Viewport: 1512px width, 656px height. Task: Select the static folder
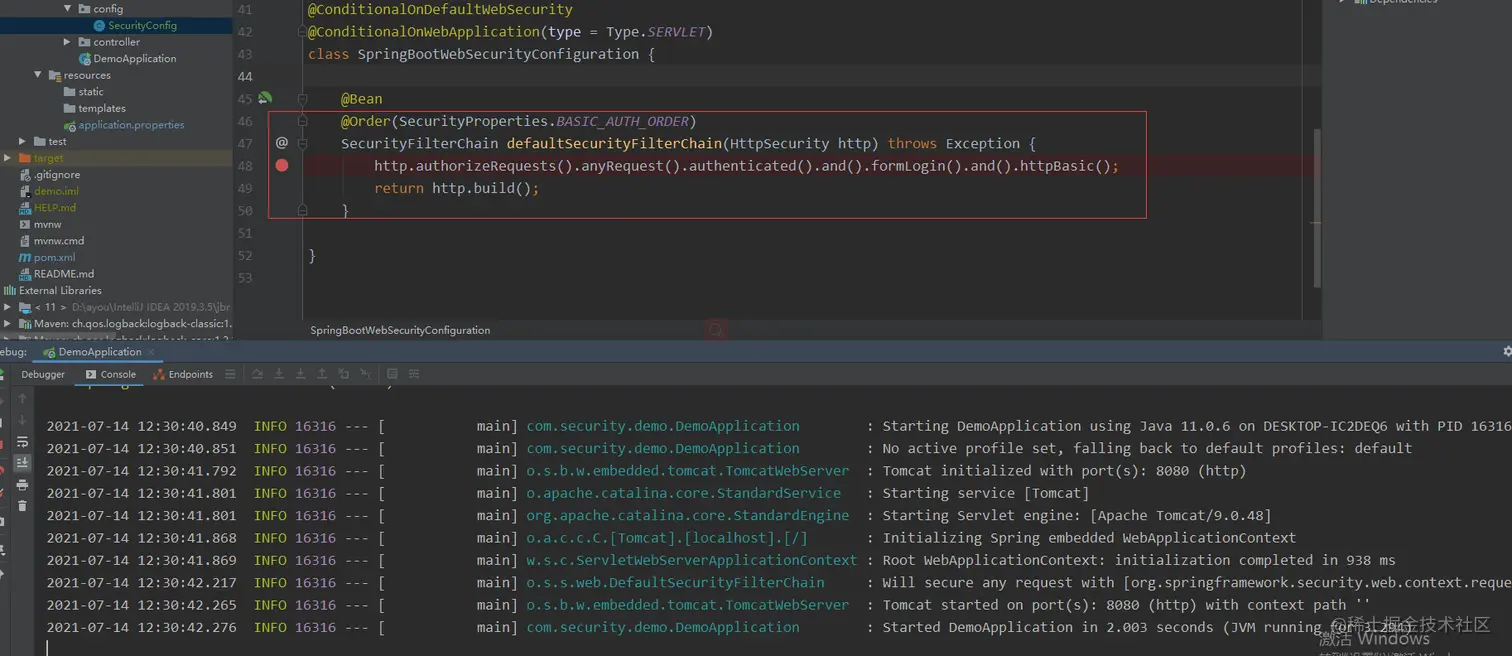pos(83,92)
